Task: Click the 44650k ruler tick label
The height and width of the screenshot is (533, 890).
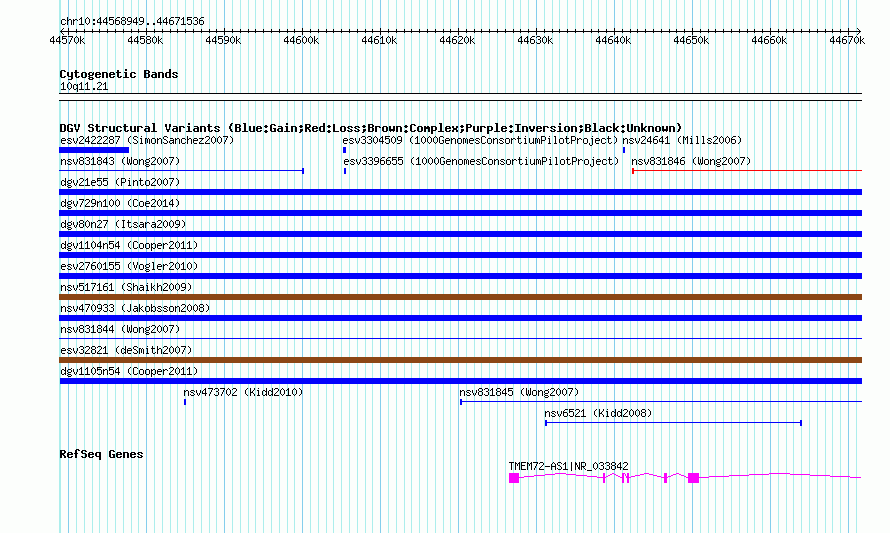Action: [691, 41]
